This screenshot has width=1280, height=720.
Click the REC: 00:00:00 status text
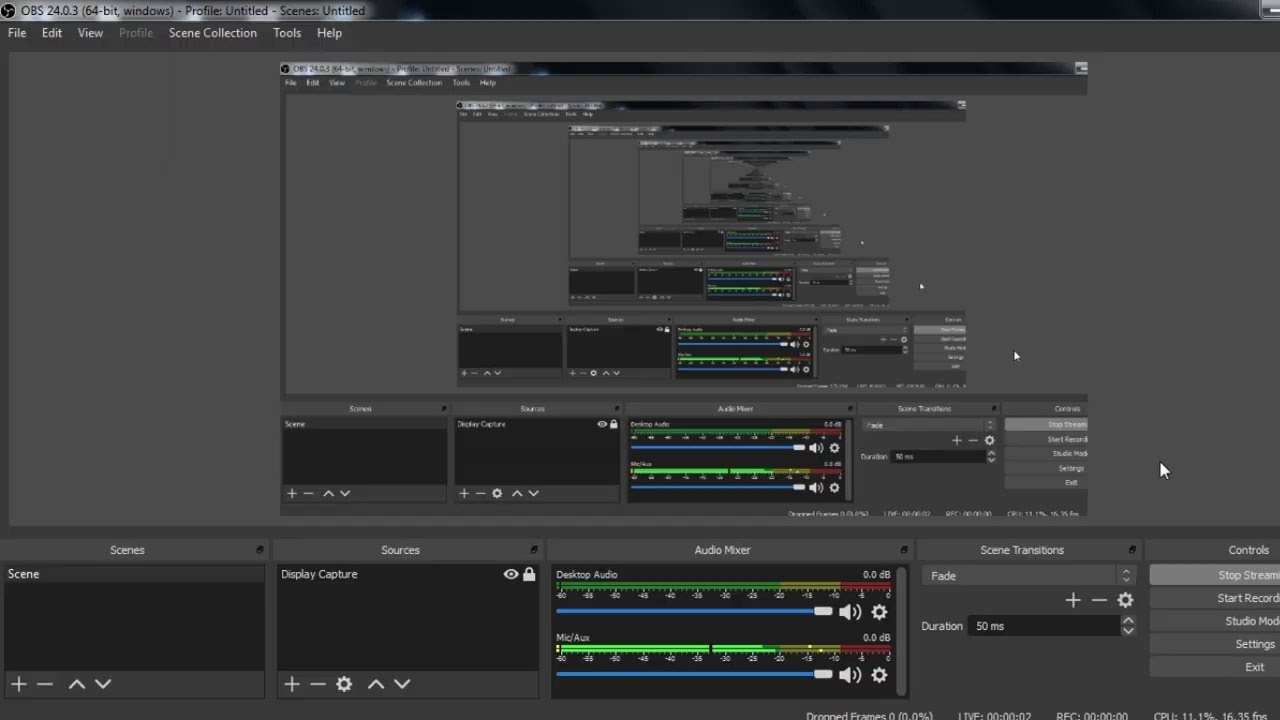pos(1092,716)
